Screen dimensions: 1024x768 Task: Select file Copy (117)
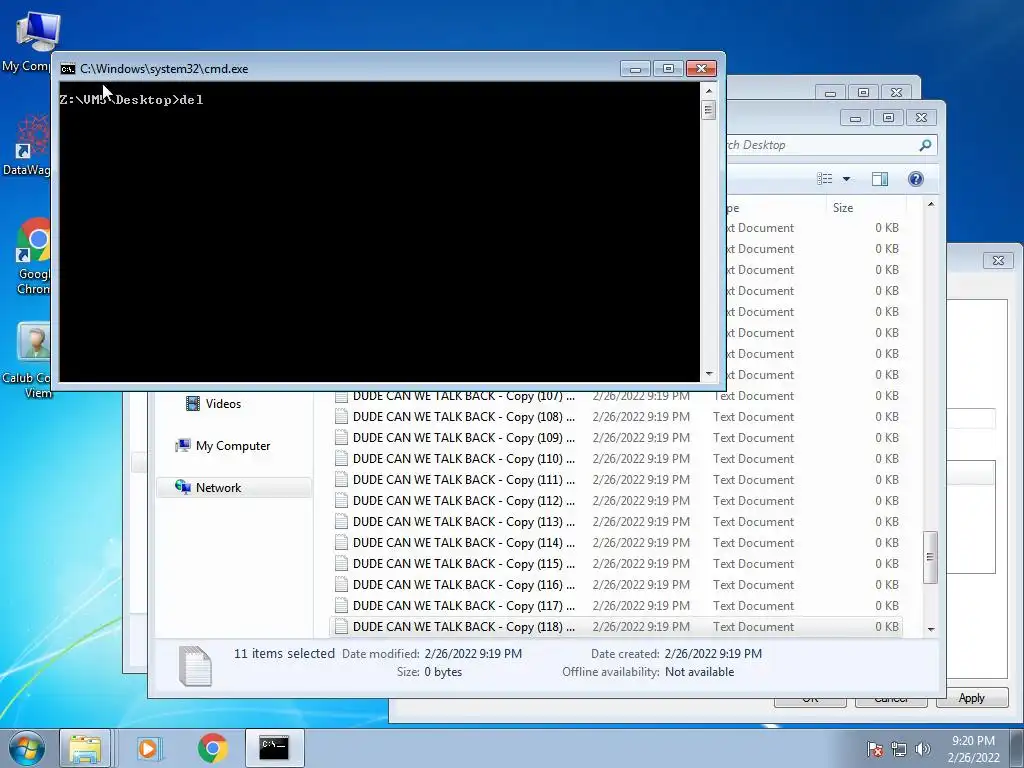616,605
